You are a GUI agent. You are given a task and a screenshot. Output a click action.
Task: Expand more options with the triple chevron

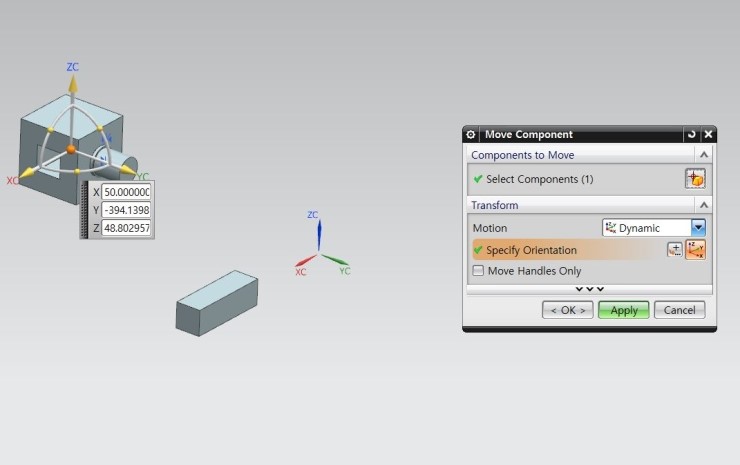(x=589, y=289)
